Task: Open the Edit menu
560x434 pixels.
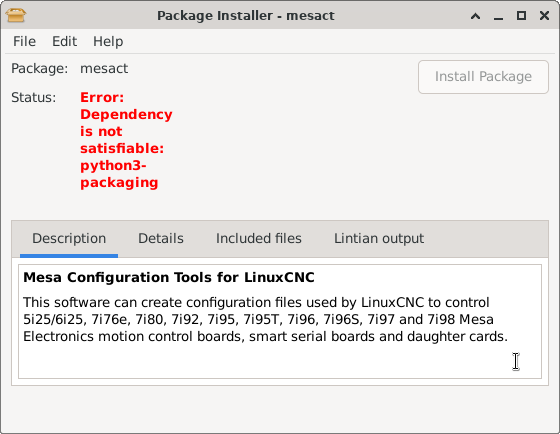Action: point(64,41)
